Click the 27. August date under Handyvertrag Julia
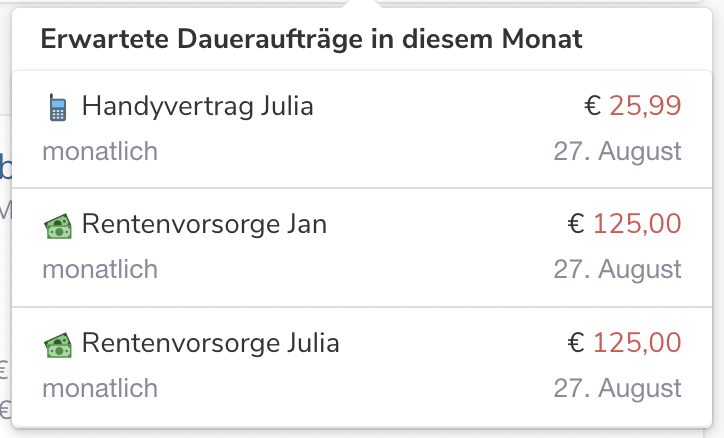The image size is (724, 438). point(617,151)
